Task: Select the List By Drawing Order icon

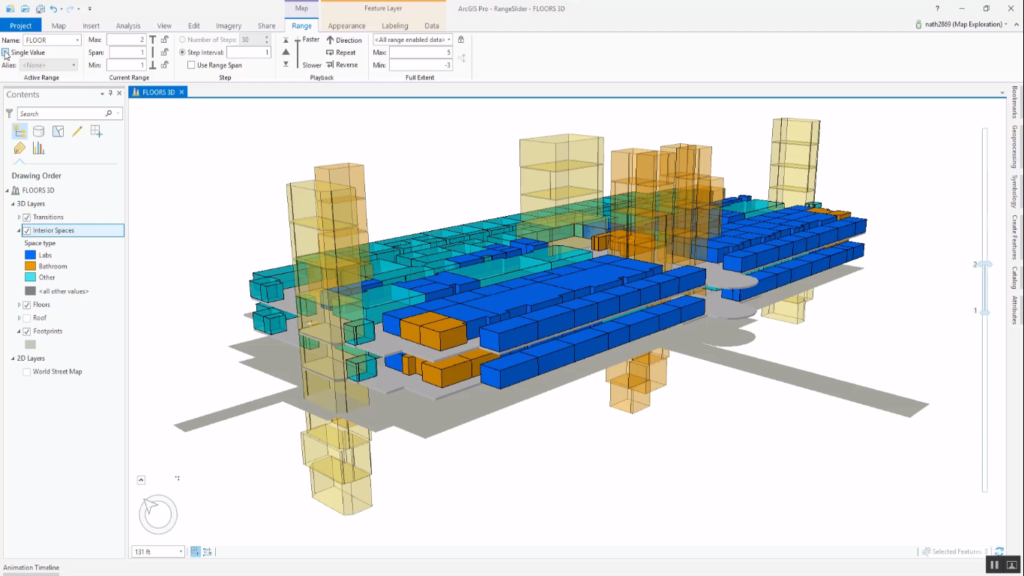Action: pos(19,131)
